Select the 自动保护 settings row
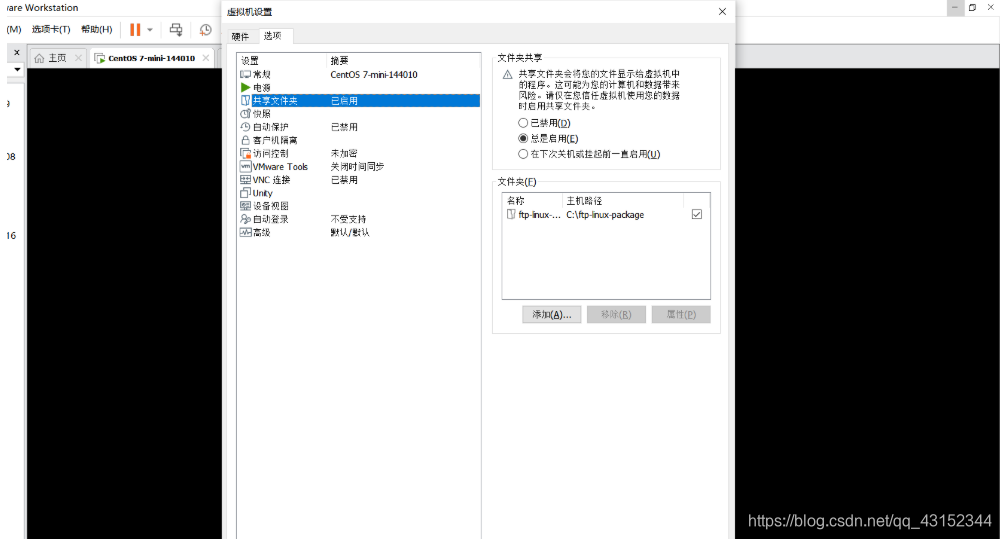 358,127
